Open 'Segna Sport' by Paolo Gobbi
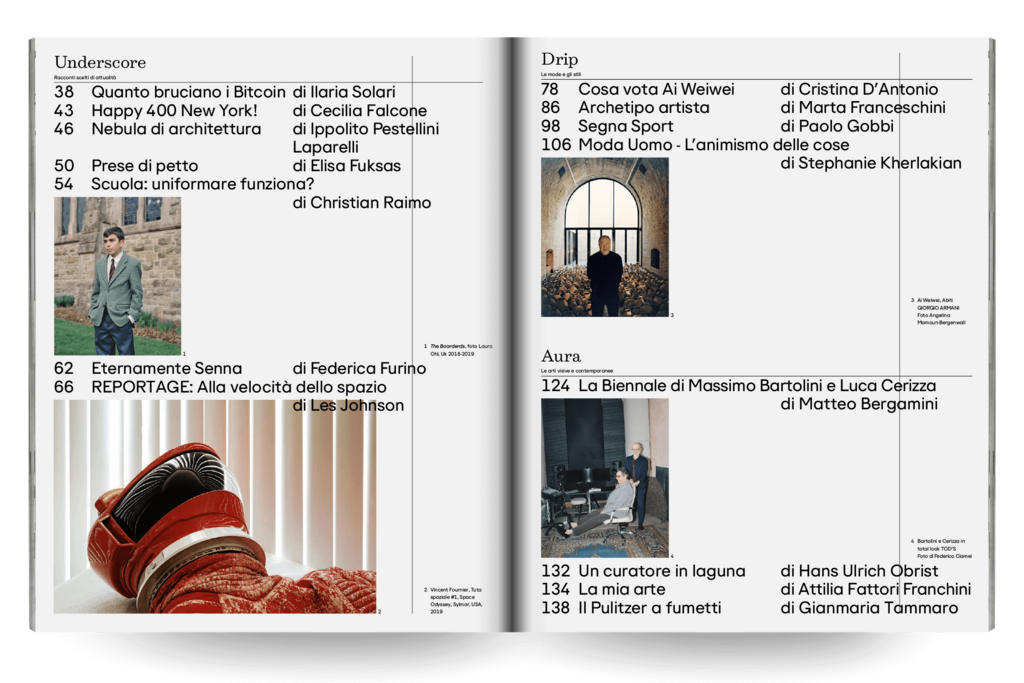This screenshot has width=1024, height=683. click(x=630, y=125)
